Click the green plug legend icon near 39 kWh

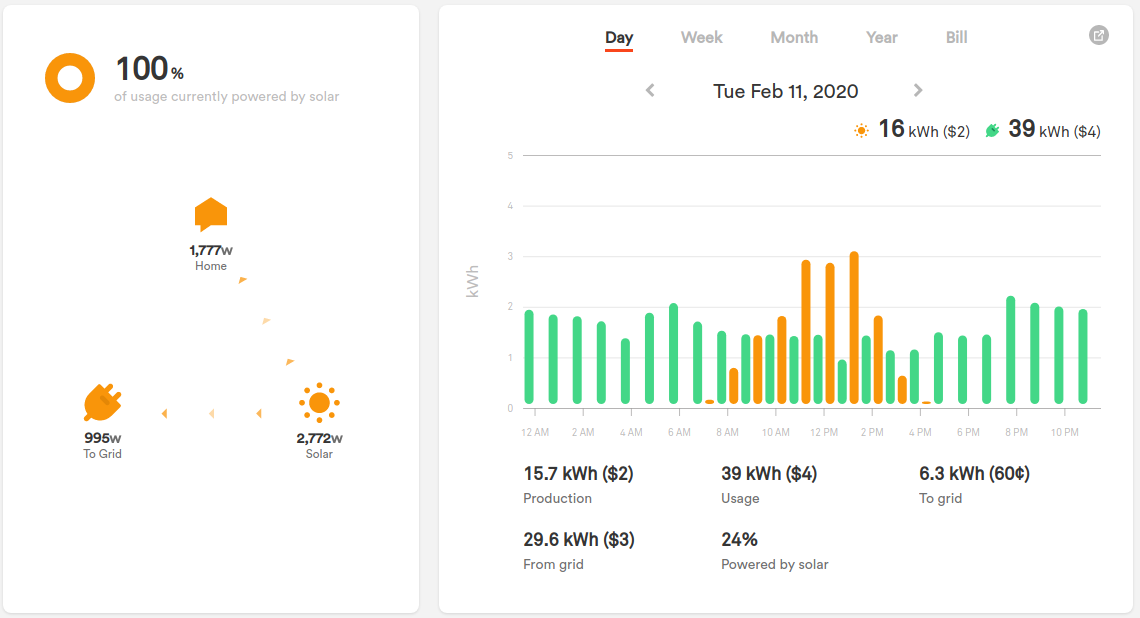[992, 130]
